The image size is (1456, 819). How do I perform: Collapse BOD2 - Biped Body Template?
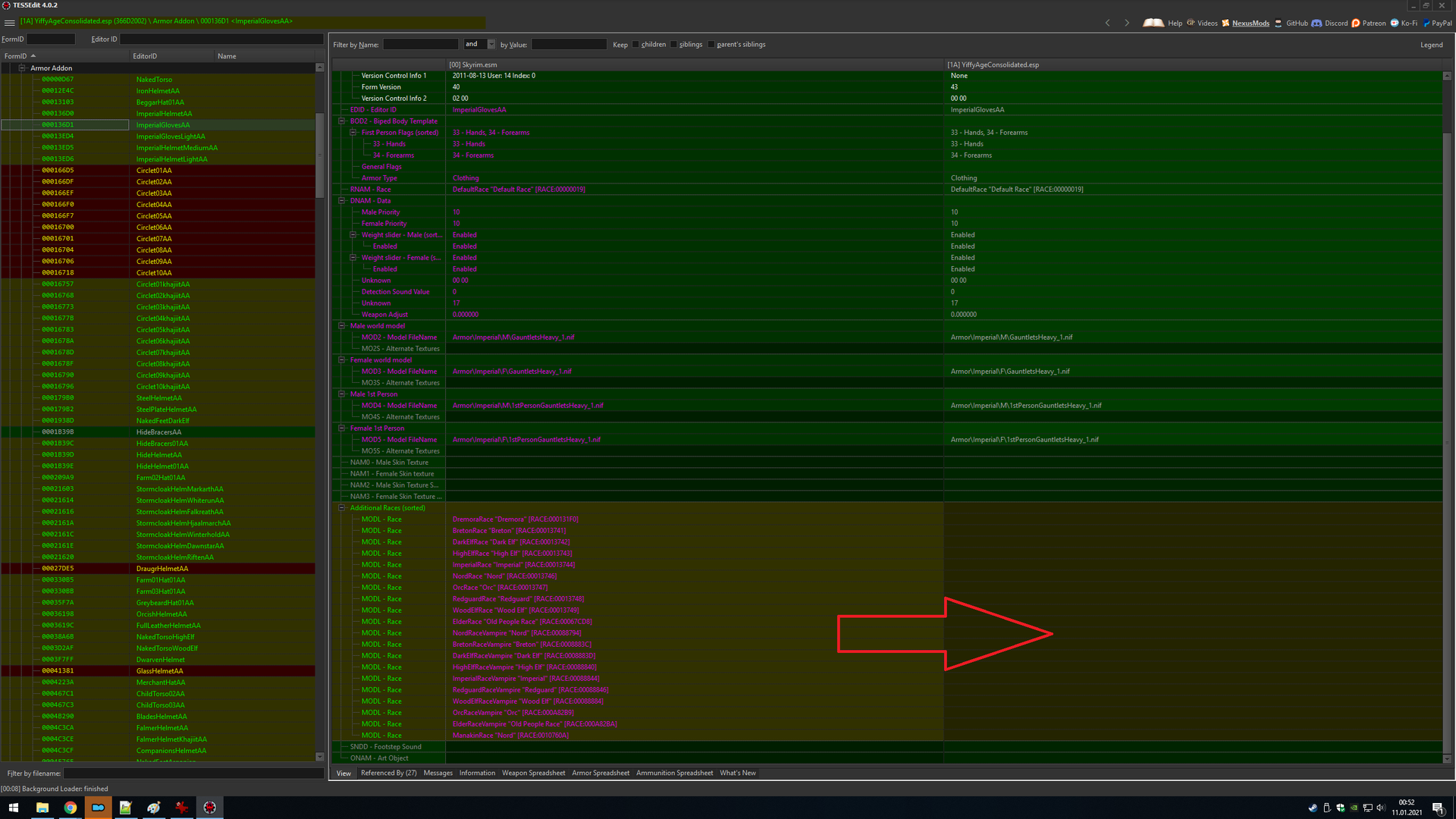click(x=342, y=121)
